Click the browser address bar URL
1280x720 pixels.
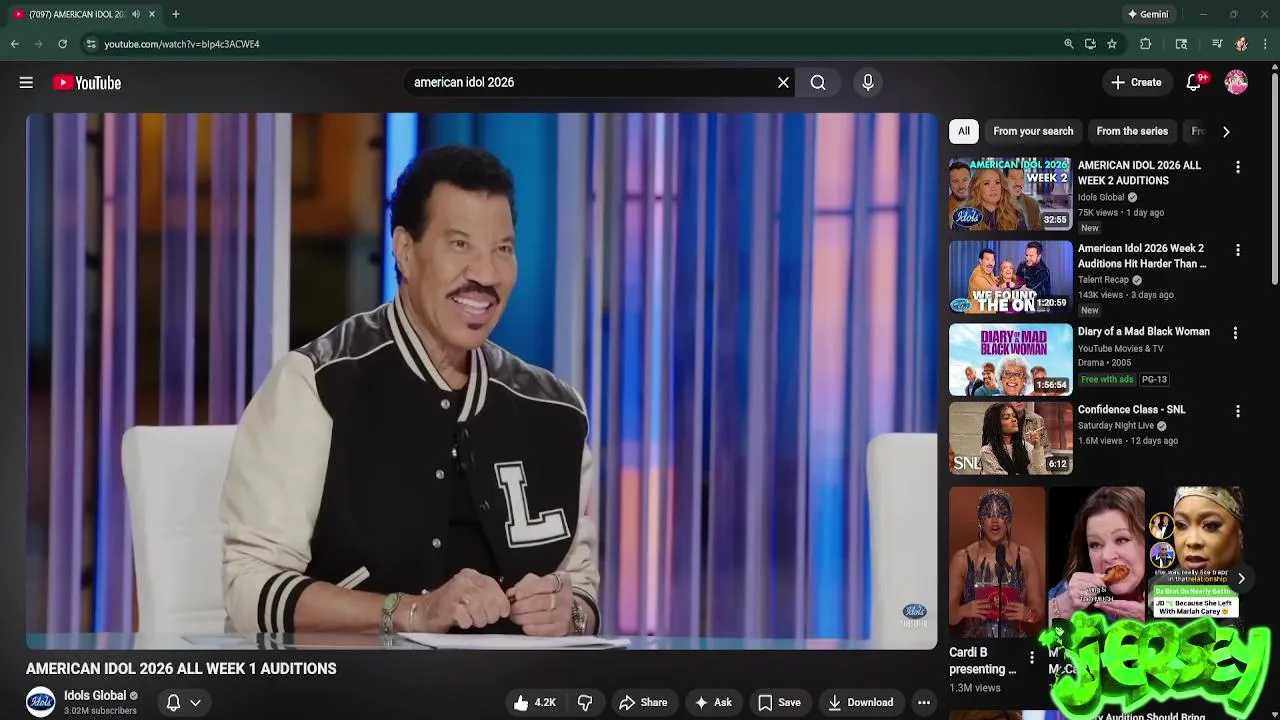[182, 44]
